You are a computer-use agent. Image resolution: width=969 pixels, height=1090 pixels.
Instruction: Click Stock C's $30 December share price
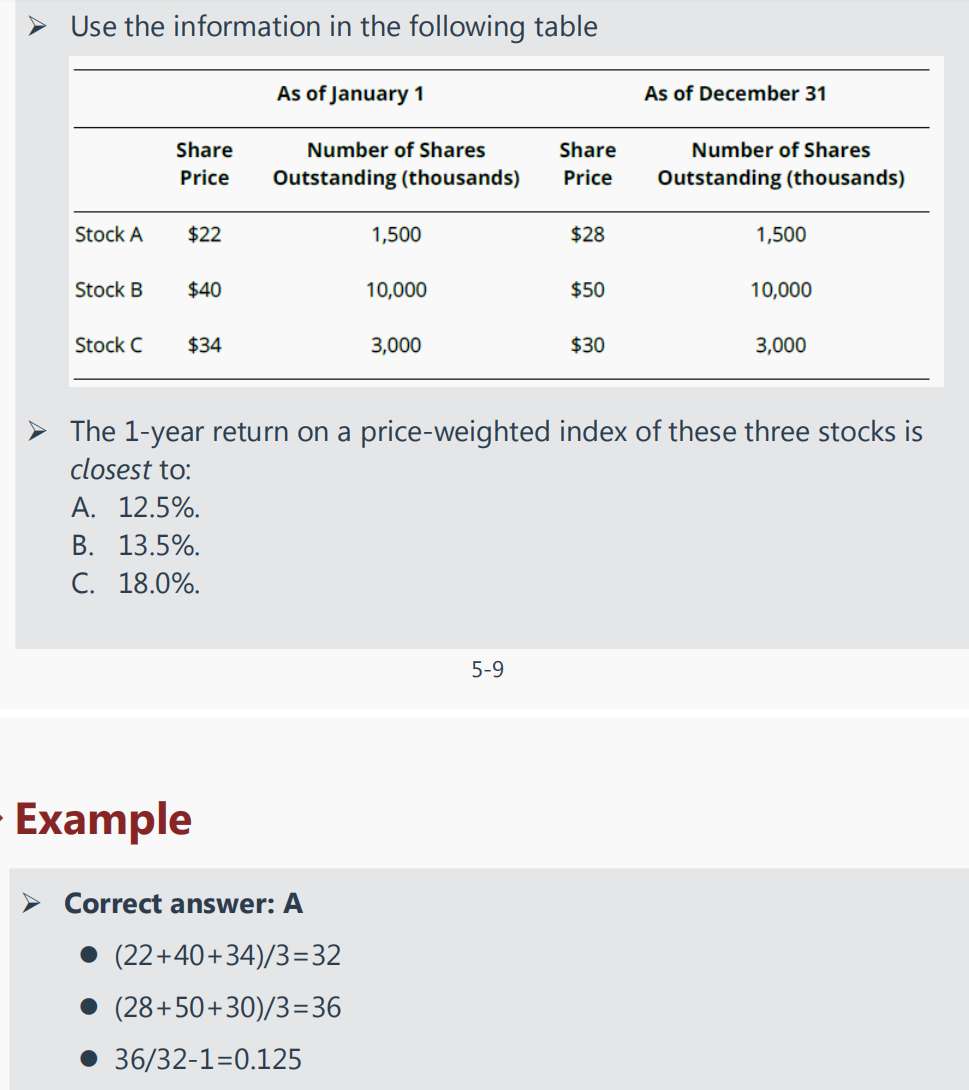pos(587,345)
